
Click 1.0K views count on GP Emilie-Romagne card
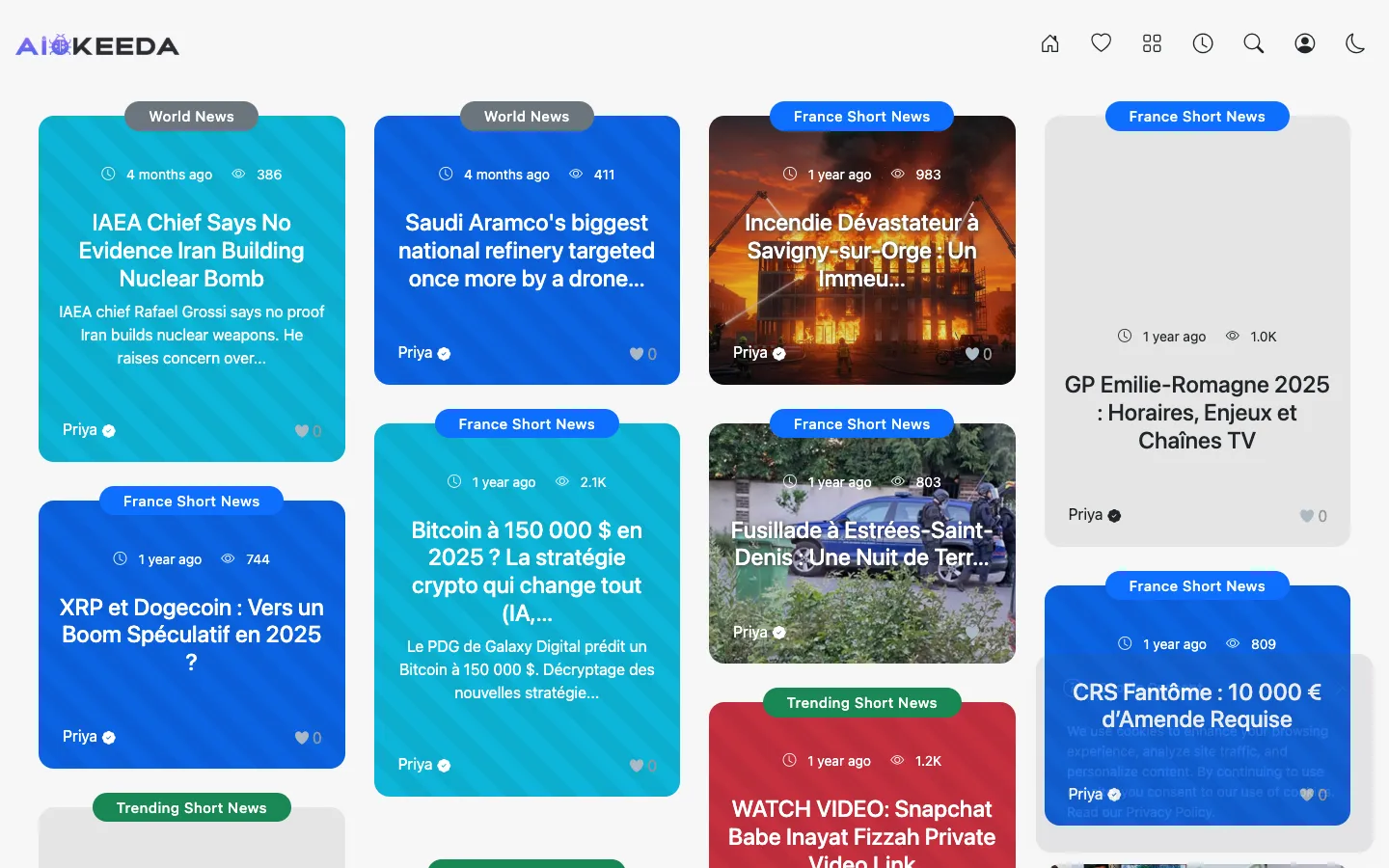tap(1264, 337)
